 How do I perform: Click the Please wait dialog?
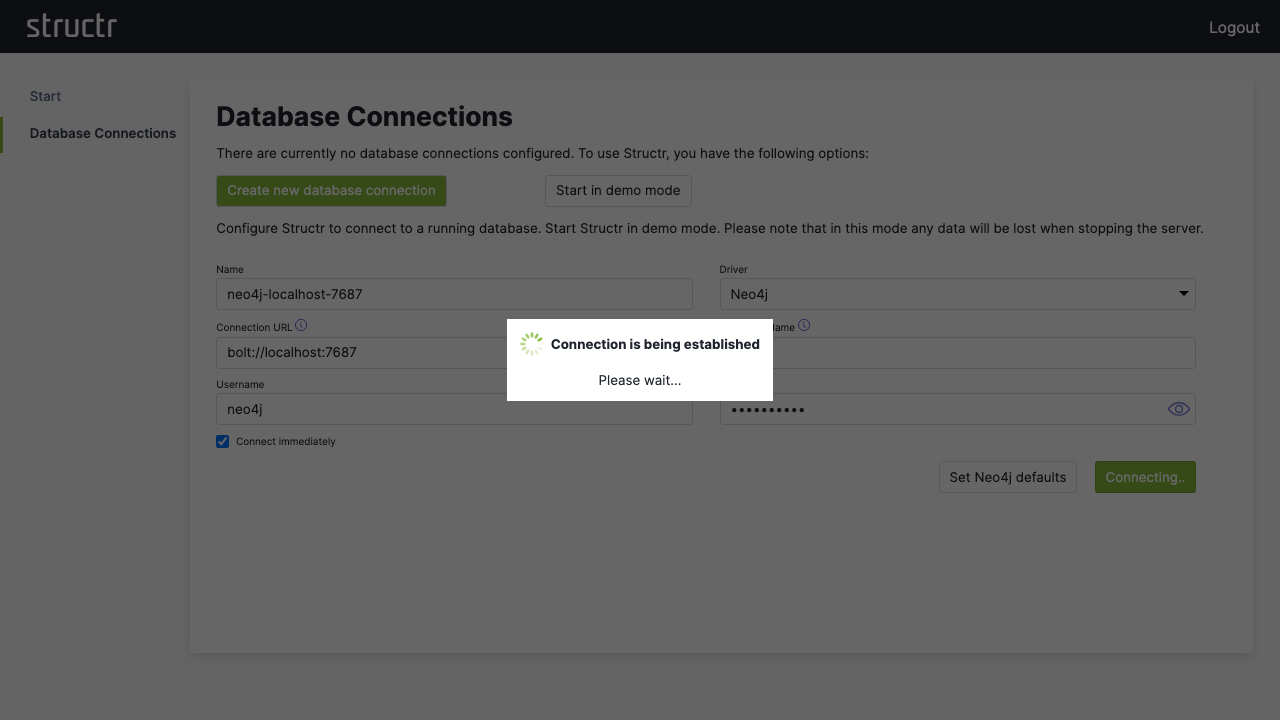pos(640,380)
